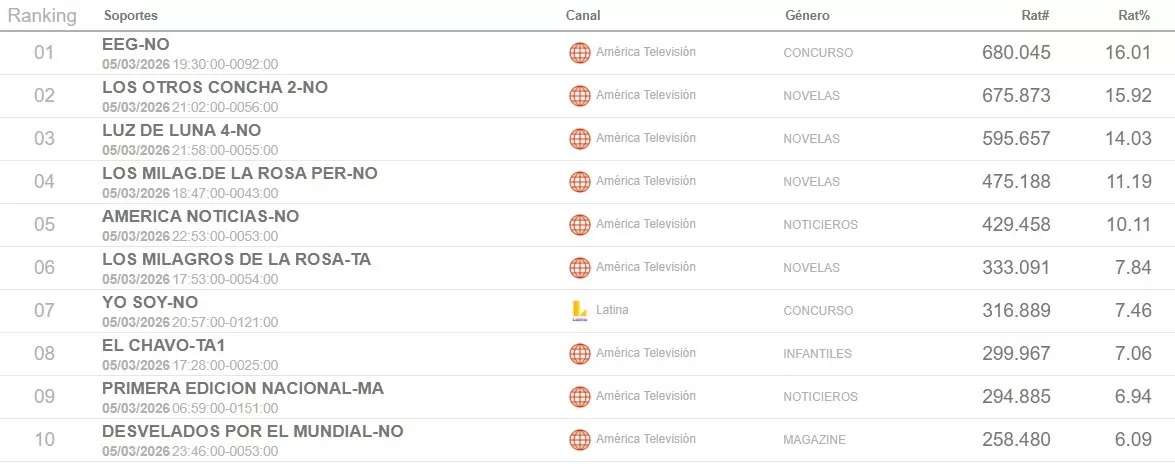The image size is (1175, 464).
Task: Open the EEG-NO program title
Action: pos(136,45)
